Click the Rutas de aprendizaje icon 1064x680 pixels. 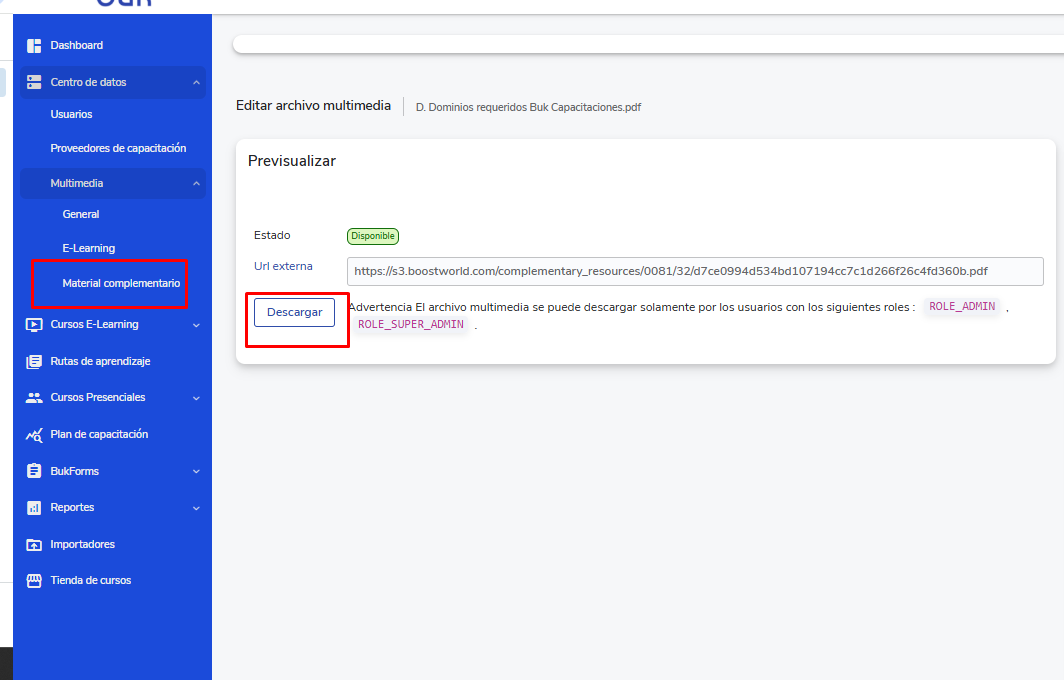pos(34,362)
